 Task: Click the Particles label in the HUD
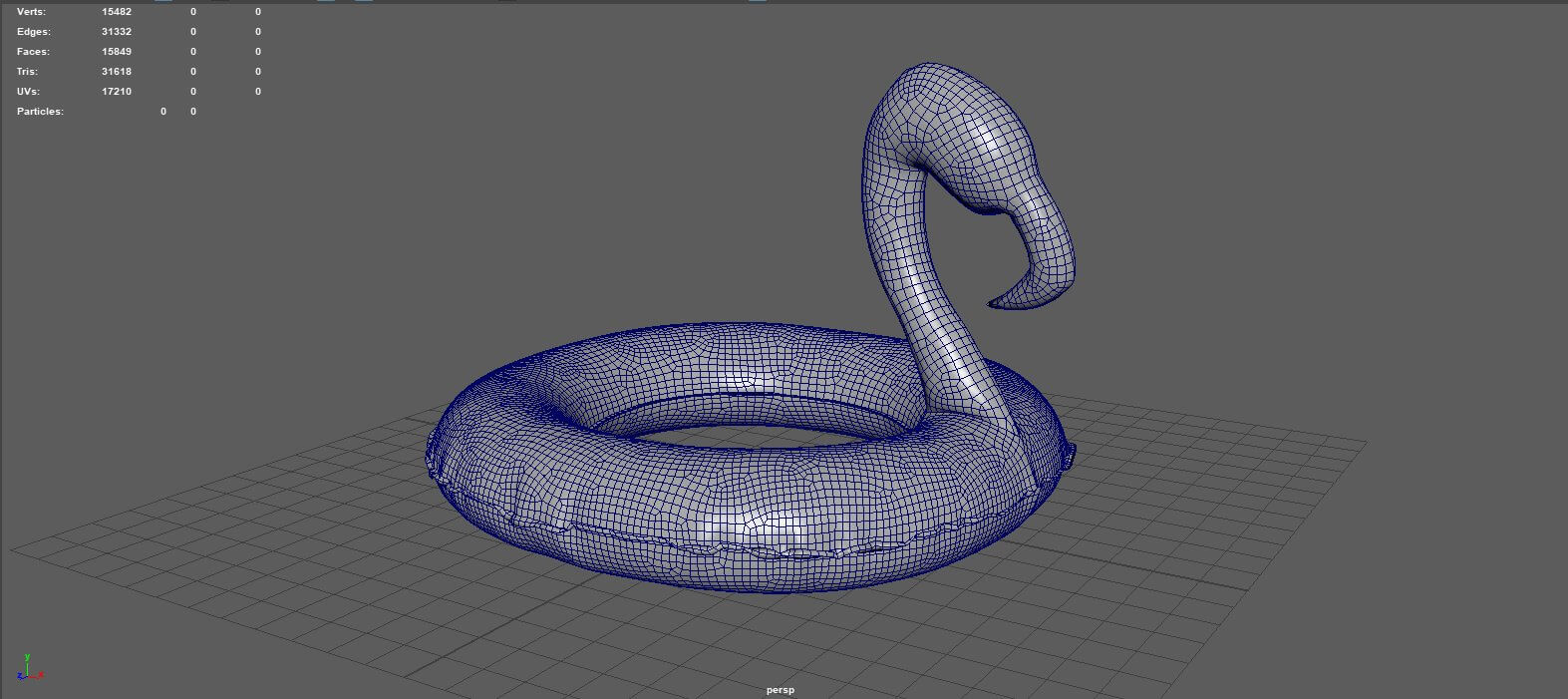click(40, 112)
